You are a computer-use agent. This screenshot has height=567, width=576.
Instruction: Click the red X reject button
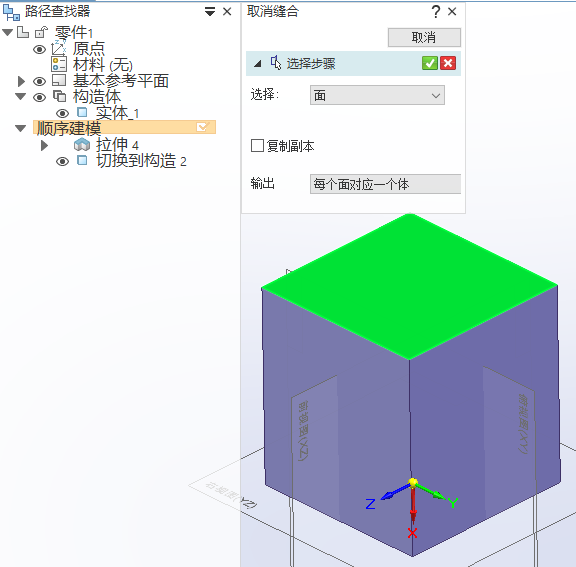pyautogui.click(x=448, y=63)
